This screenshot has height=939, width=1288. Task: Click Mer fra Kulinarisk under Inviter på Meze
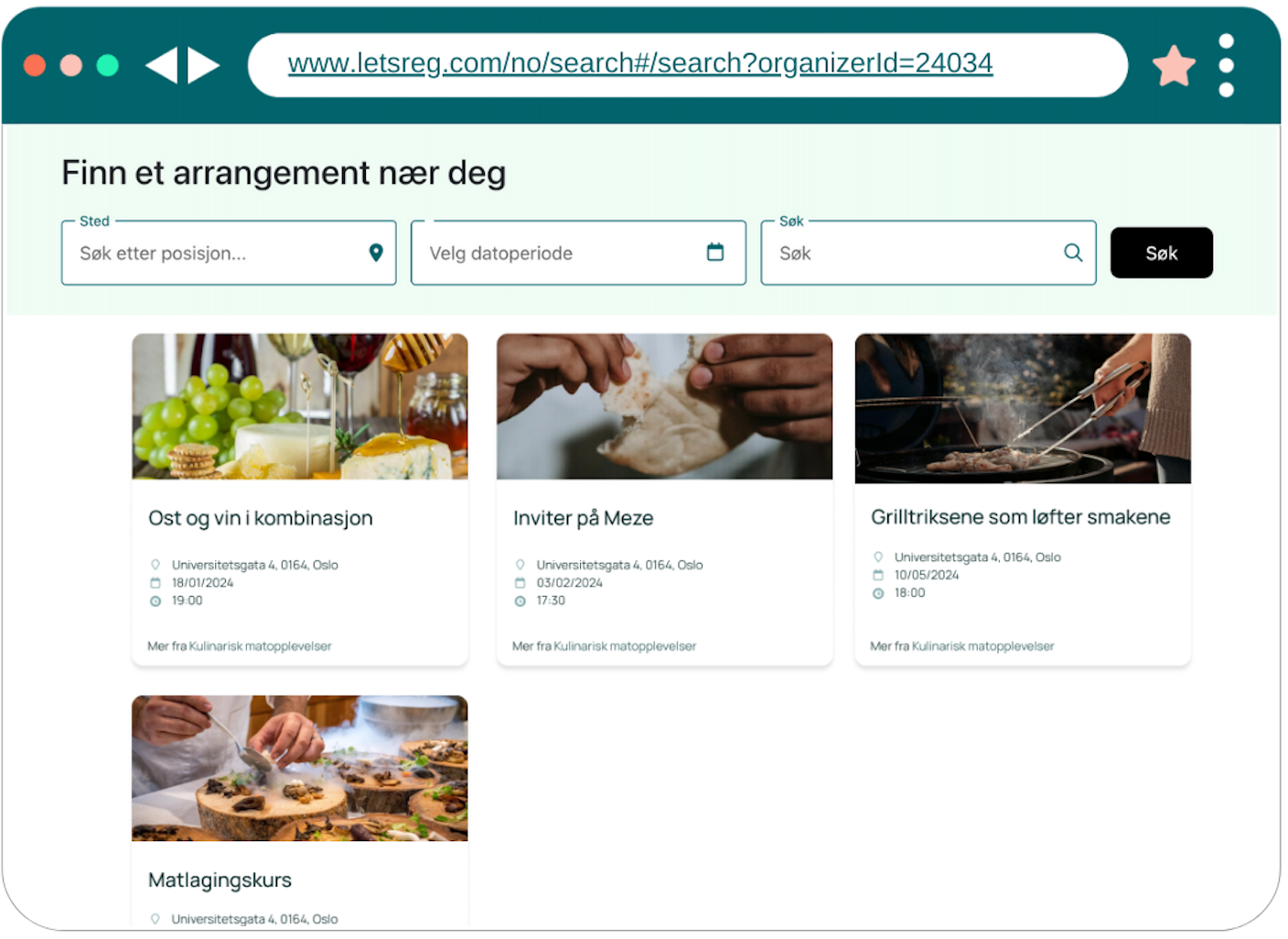[x=605, y=646]
